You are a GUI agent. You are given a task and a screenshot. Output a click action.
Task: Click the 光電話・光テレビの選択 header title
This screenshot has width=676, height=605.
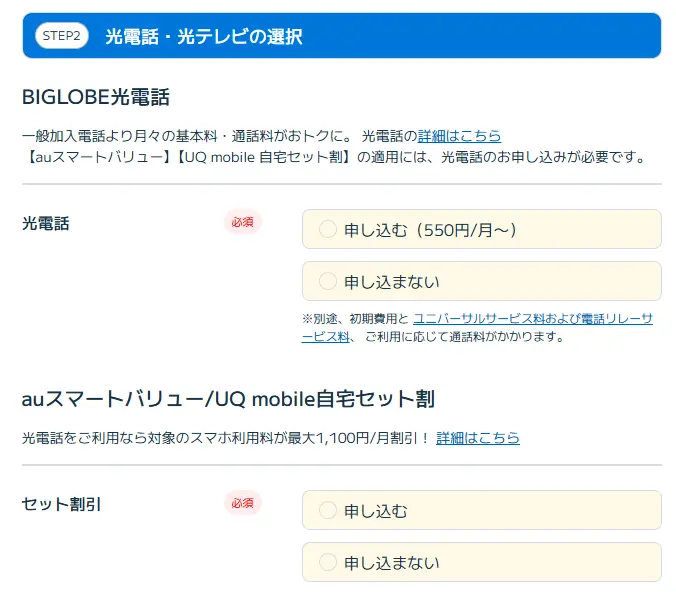tap(204, 37)
